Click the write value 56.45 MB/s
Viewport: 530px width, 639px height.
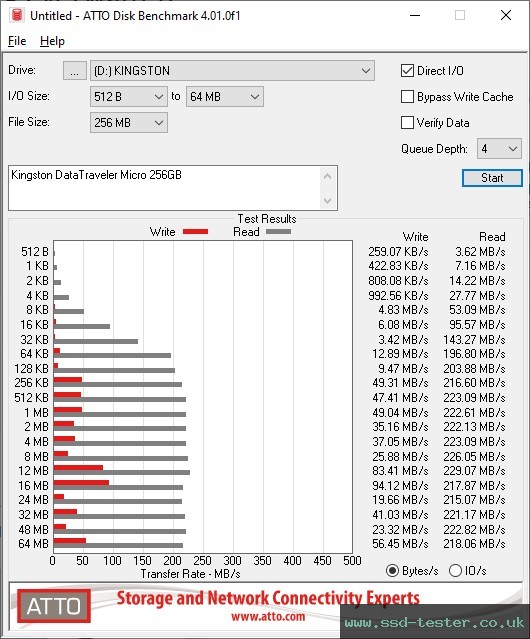pyautogui.click(x=400, y=544)
